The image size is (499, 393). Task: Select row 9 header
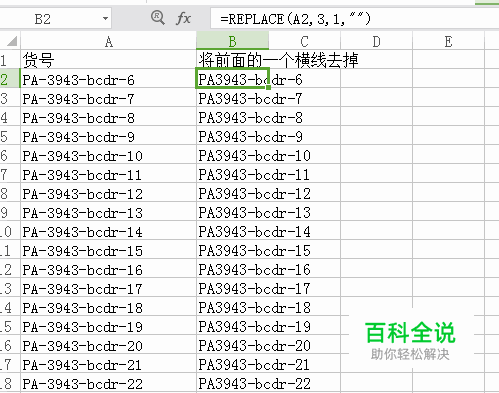(x=10, y=212)
